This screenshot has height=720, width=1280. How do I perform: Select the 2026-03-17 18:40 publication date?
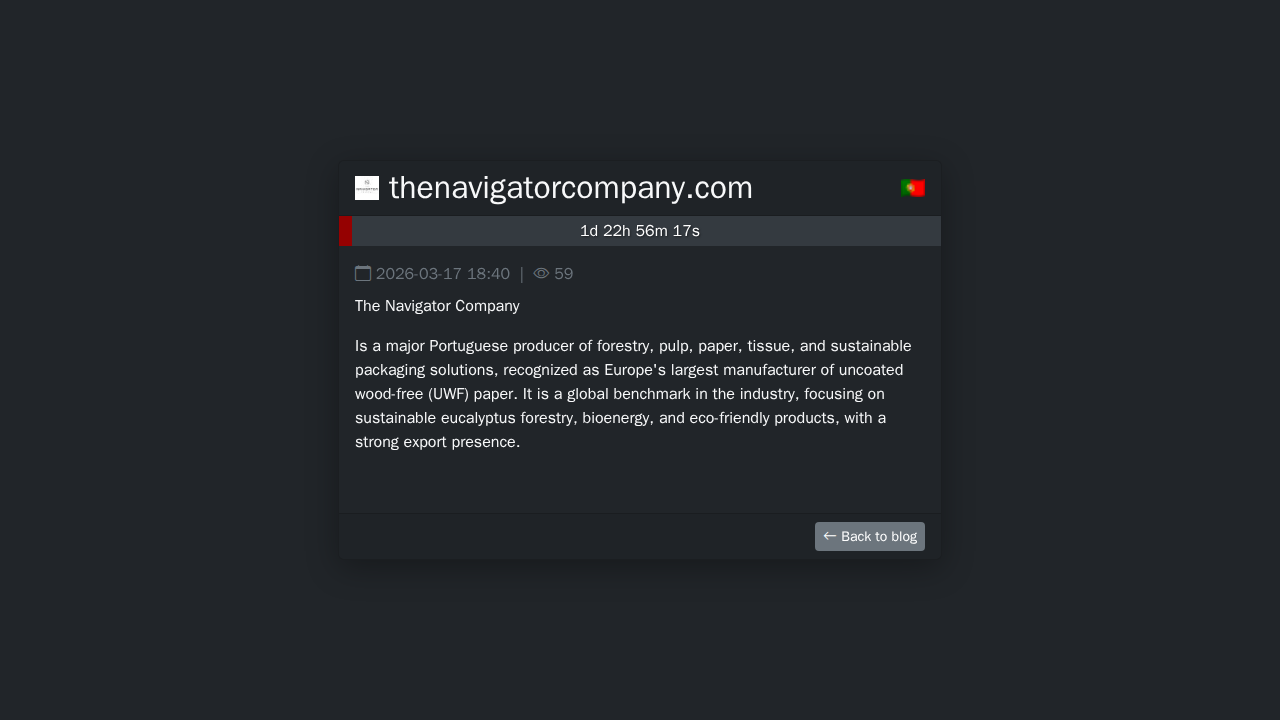(442, 274)
